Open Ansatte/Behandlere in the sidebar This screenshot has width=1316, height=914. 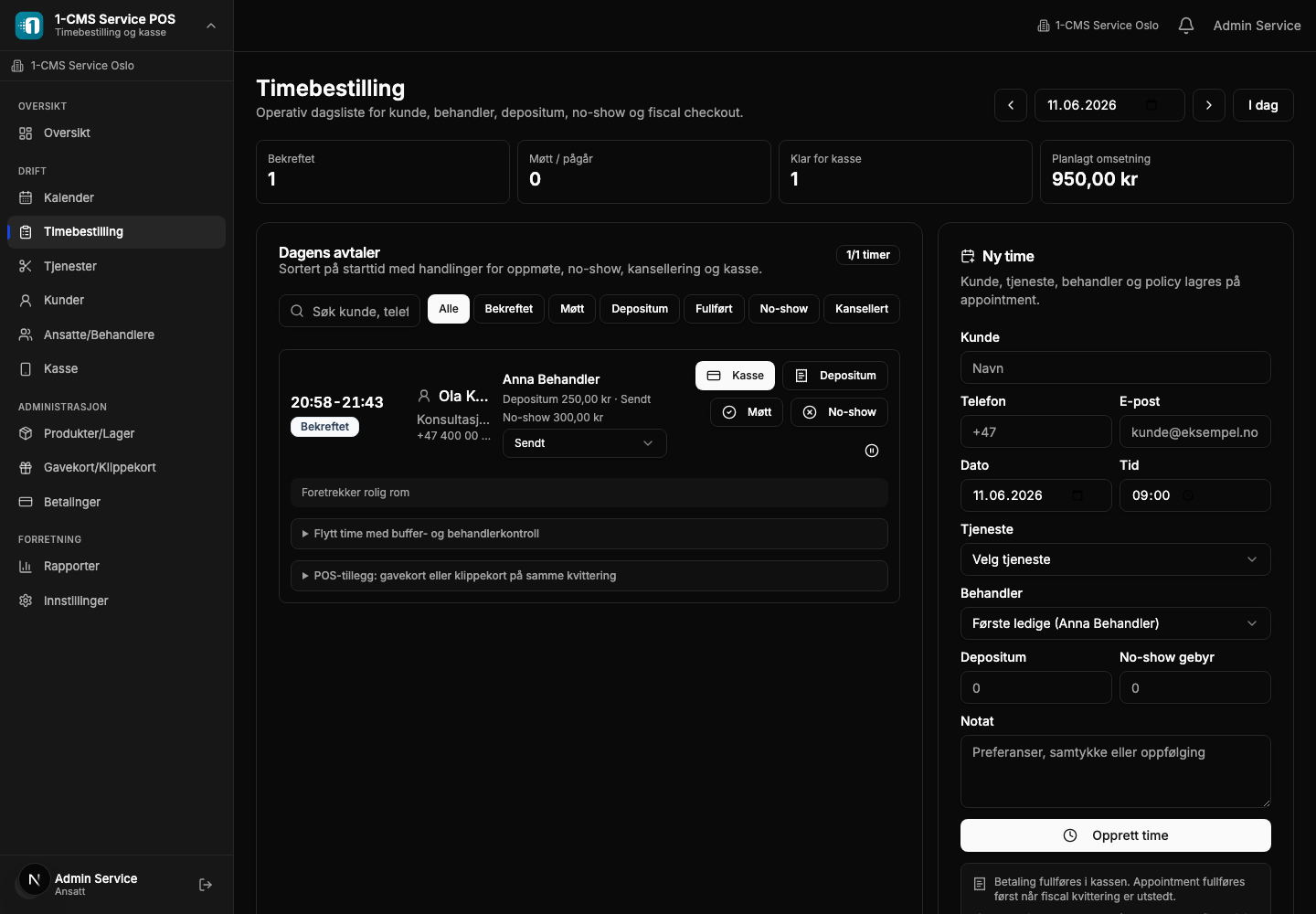(116, 335)
